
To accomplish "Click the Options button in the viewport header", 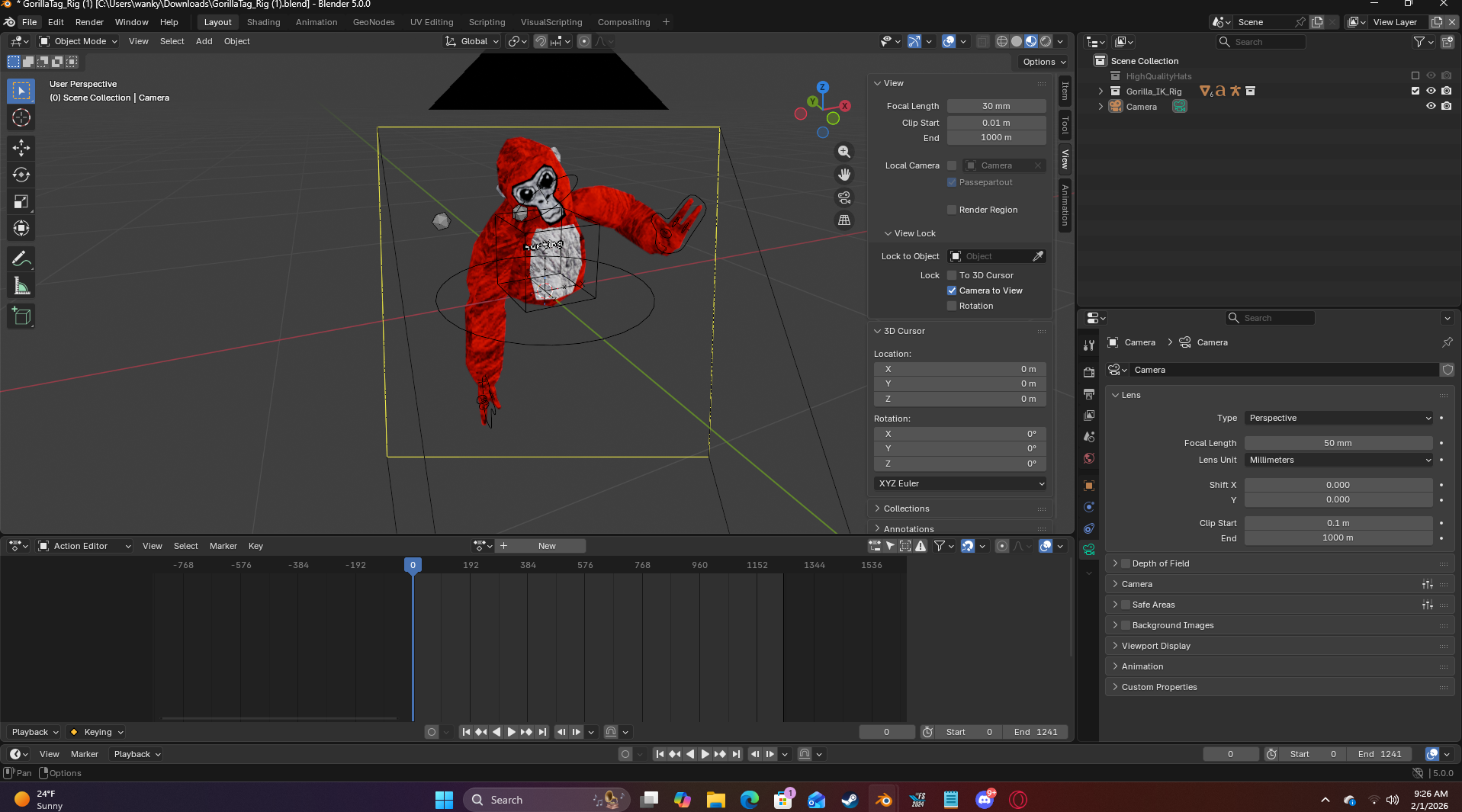I will point(1043,62).
